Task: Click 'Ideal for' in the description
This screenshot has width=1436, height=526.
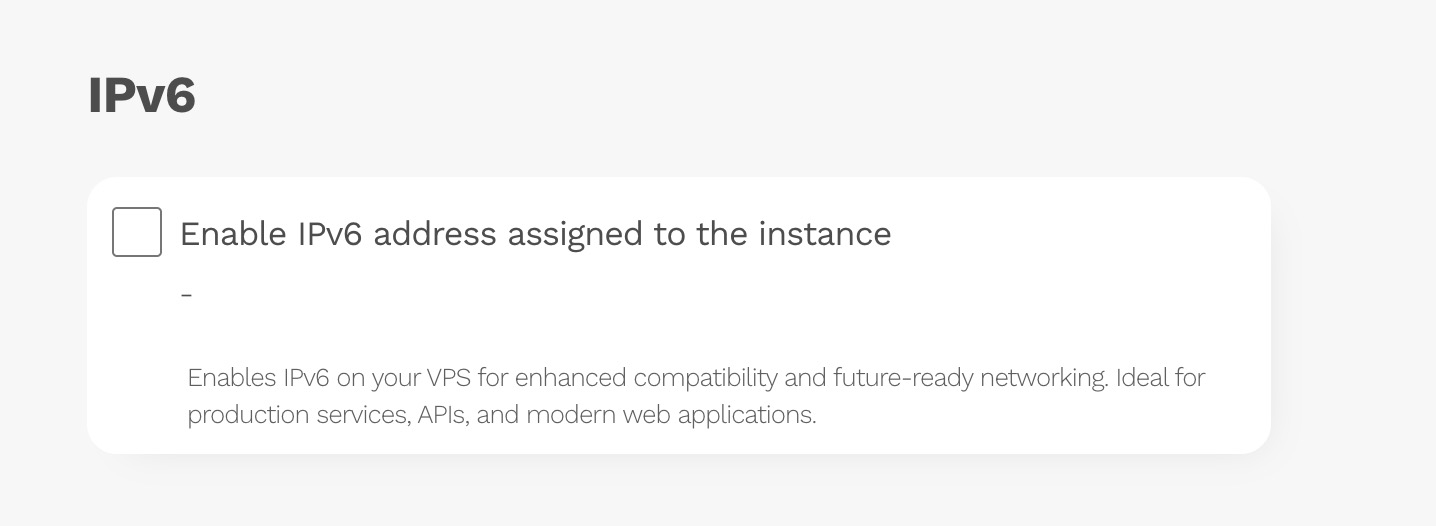Action: pyautogui.click(x=1160, y=378)
